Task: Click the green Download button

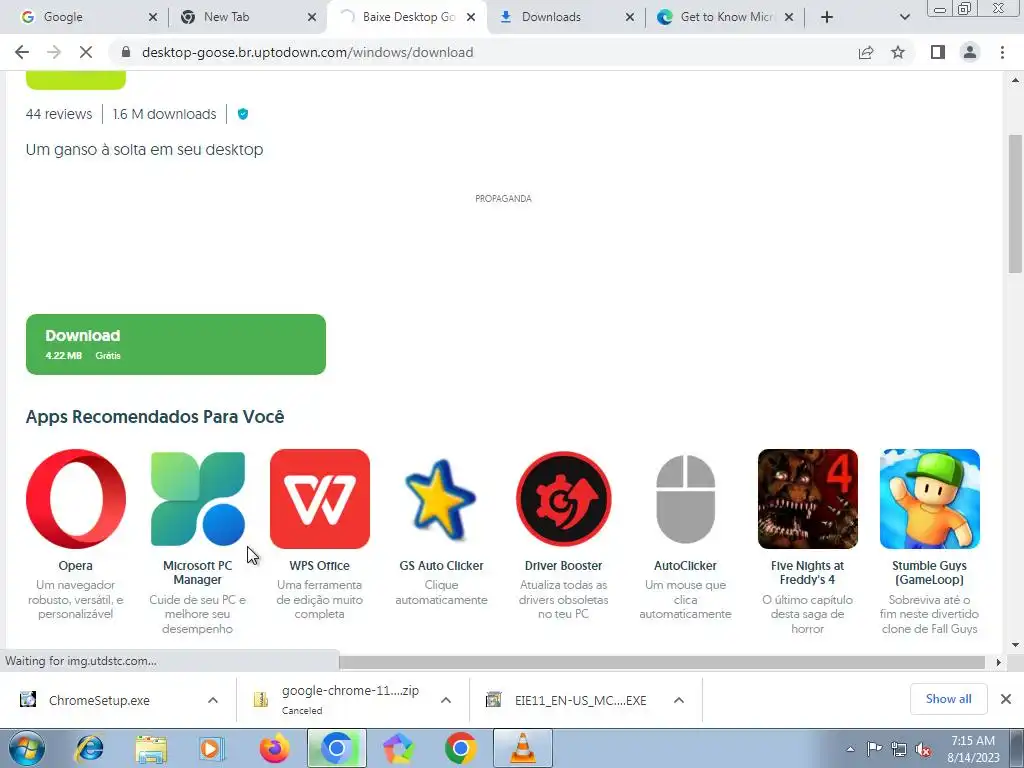Action: 176,344
